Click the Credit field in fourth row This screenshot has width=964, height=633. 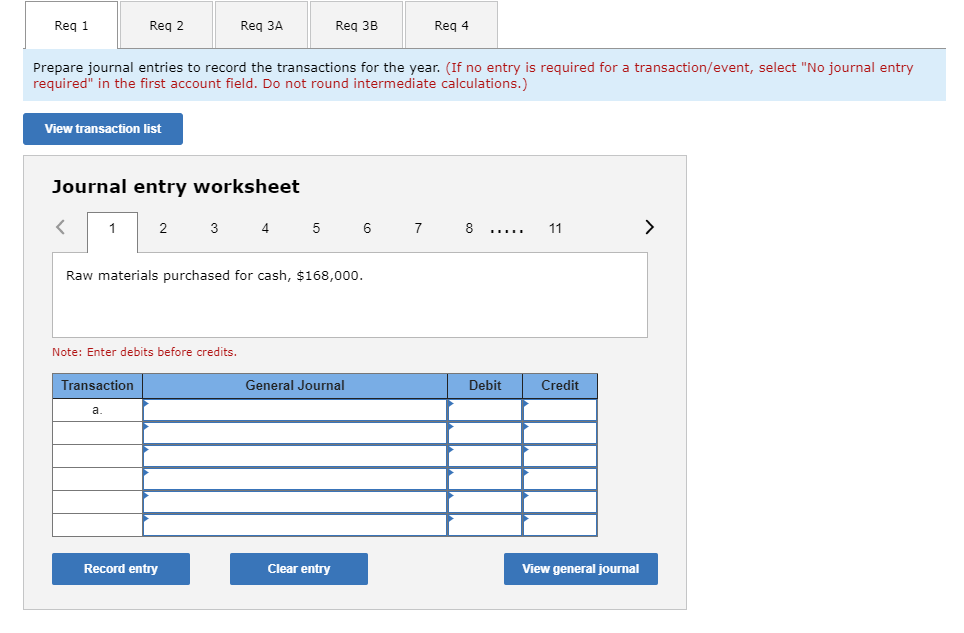click(x=560, y=479)
